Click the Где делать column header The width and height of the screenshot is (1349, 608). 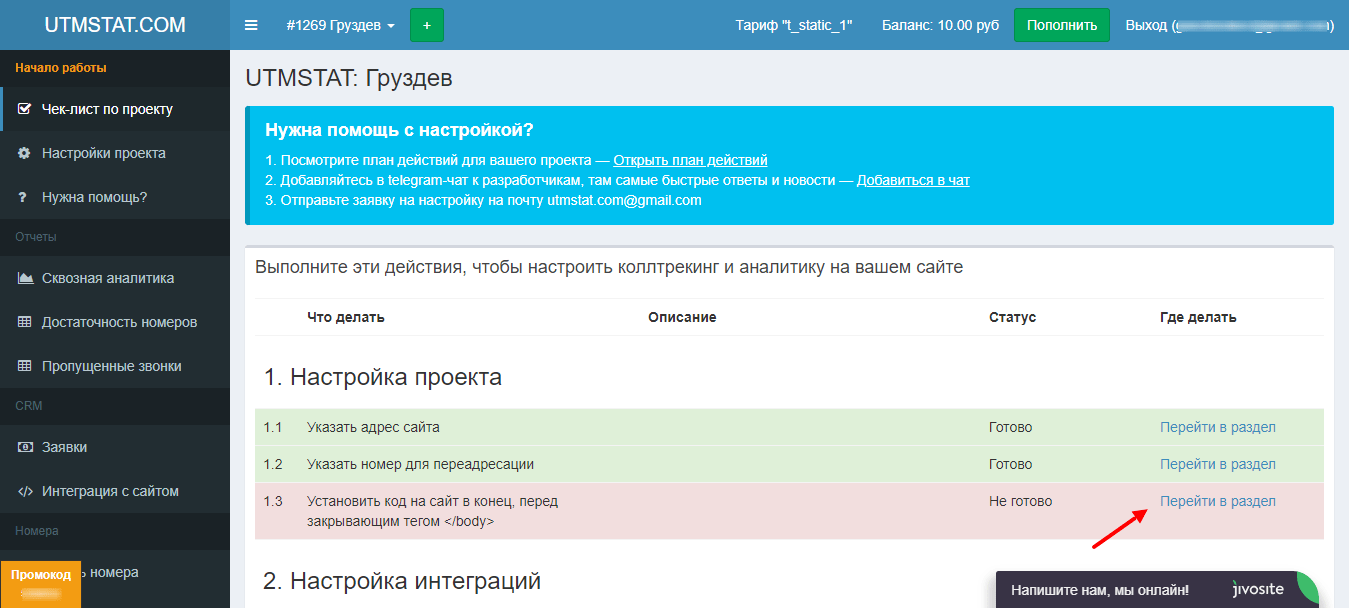(x=1198, y=317)
